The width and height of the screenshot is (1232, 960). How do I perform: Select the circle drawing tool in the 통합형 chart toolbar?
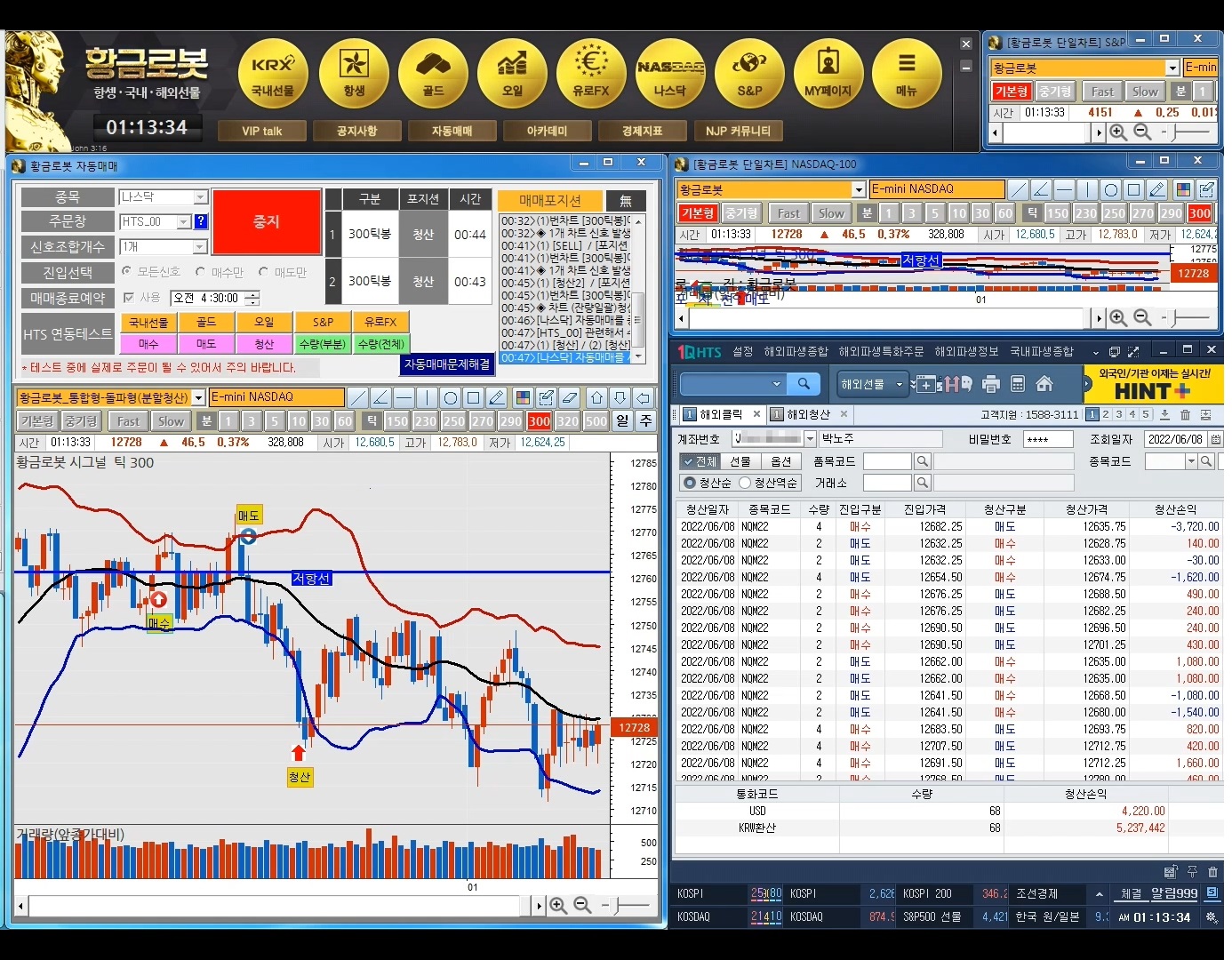[x=450, y=397]
